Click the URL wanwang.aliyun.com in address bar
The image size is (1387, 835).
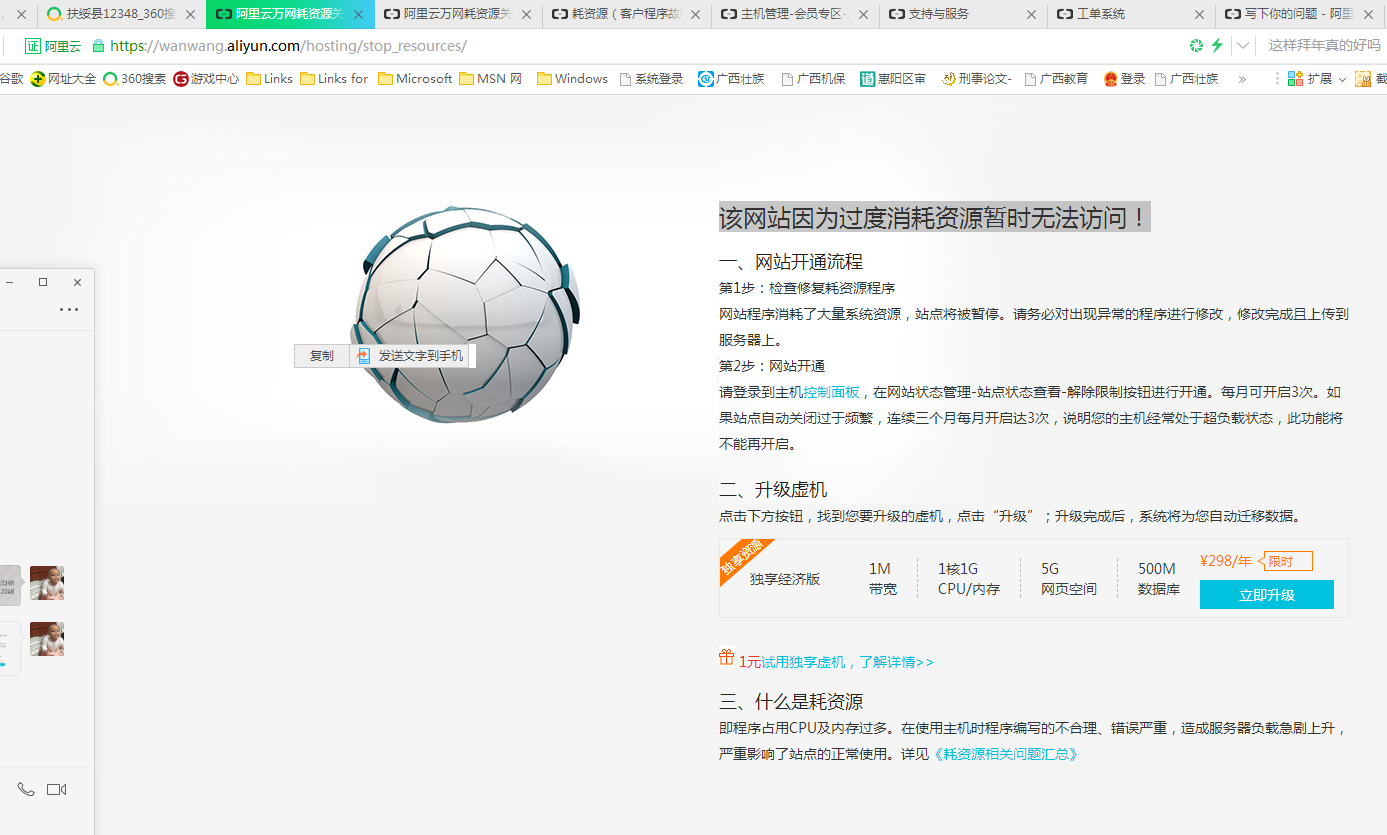point(288,46)
